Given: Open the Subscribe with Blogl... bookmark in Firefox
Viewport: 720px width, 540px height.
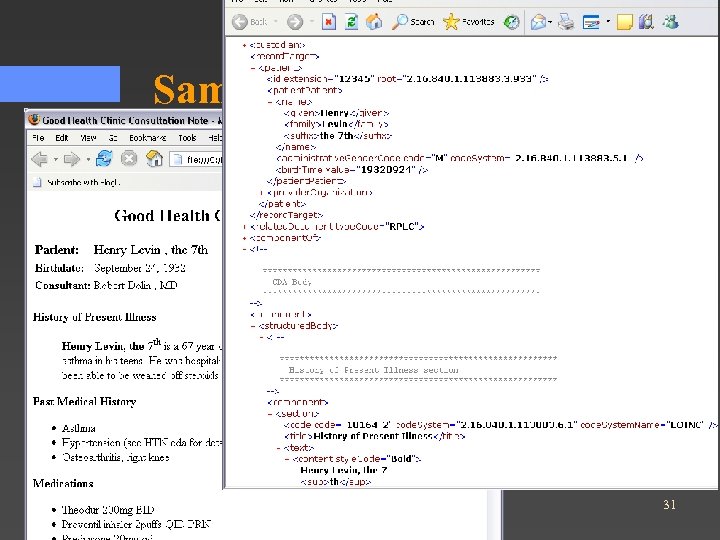Looking at the screenshot, I should (x=77, y=182).
